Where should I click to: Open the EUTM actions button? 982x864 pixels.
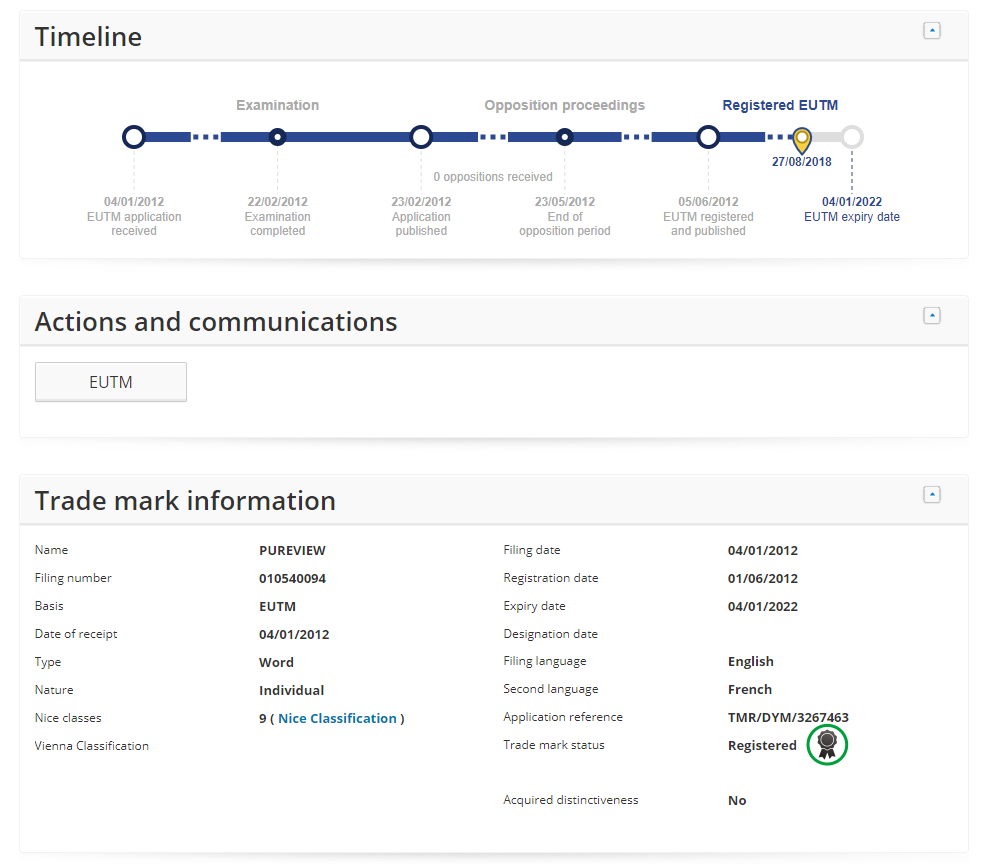point(111,382)
